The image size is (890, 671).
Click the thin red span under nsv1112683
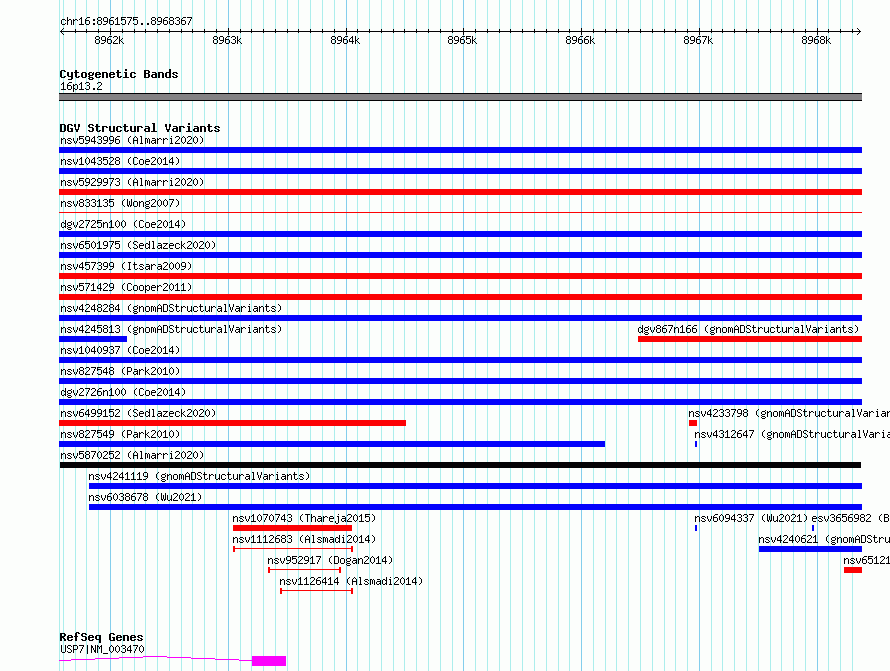click(x=293, y=549)
